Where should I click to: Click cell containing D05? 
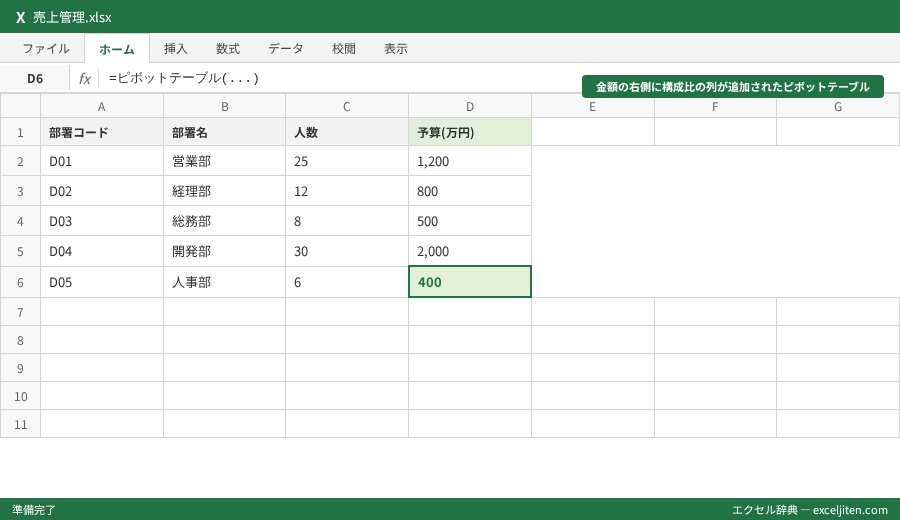pos(102,282)
